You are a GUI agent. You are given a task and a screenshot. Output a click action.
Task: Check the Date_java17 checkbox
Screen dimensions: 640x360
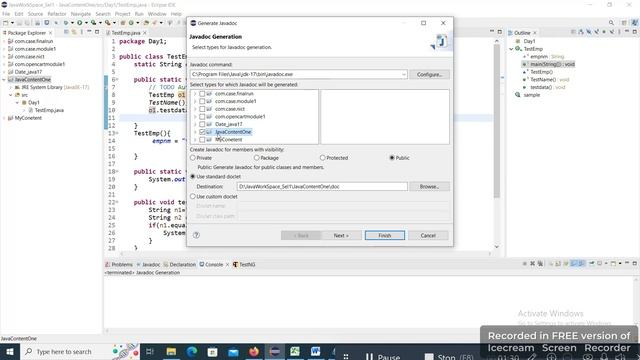click(x=202, y=124)
